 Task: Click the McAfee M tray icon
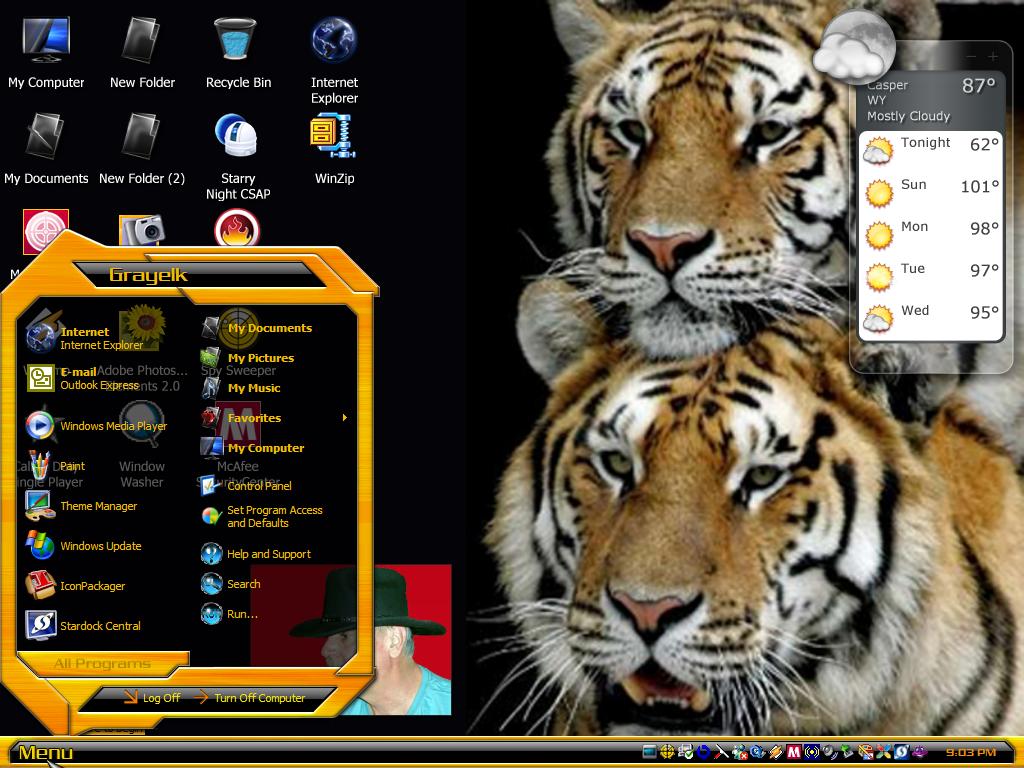click(x=793, y=752)
